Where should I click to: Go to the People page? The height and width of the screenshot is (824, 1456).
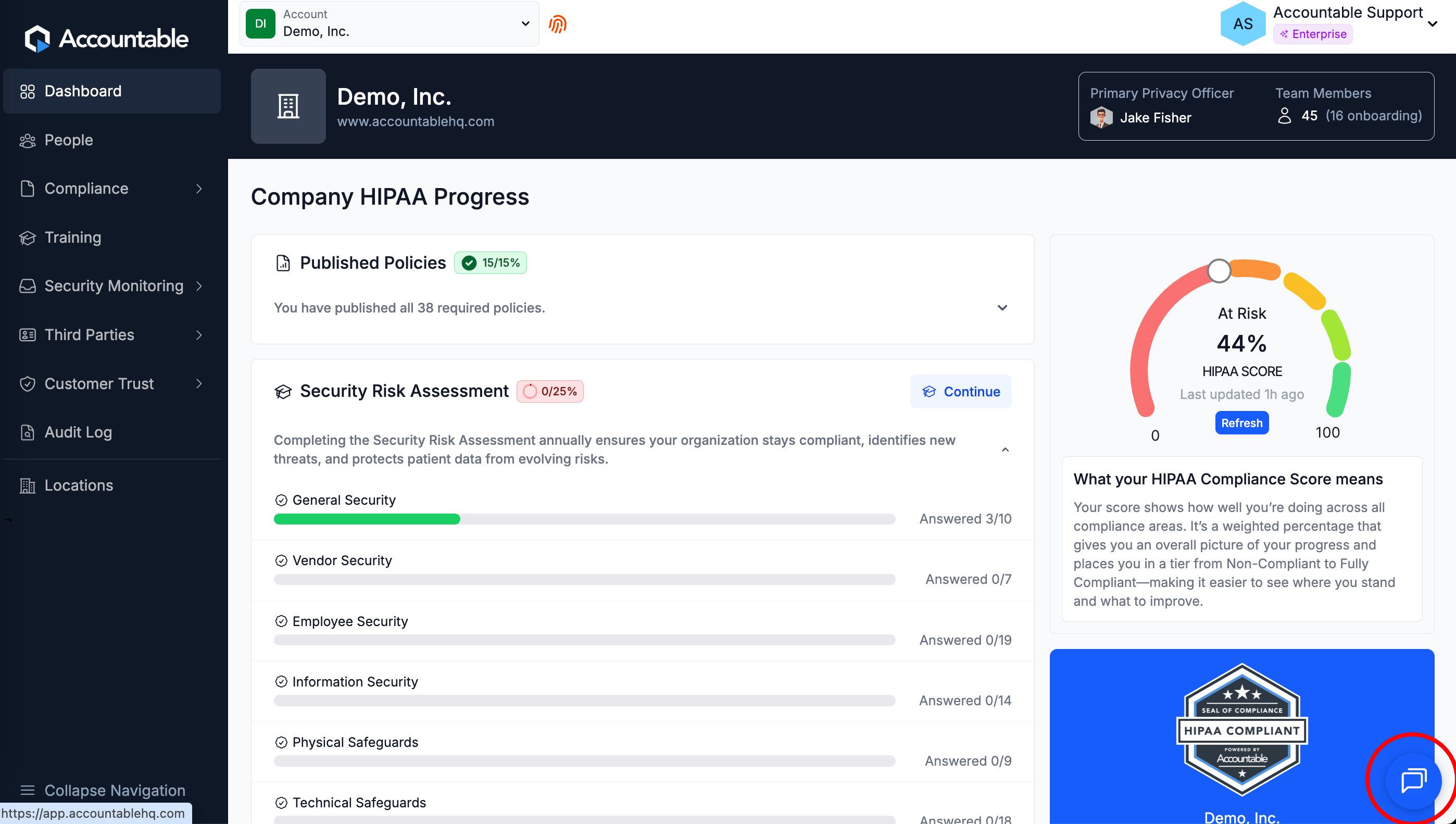[x=68, y=140]
